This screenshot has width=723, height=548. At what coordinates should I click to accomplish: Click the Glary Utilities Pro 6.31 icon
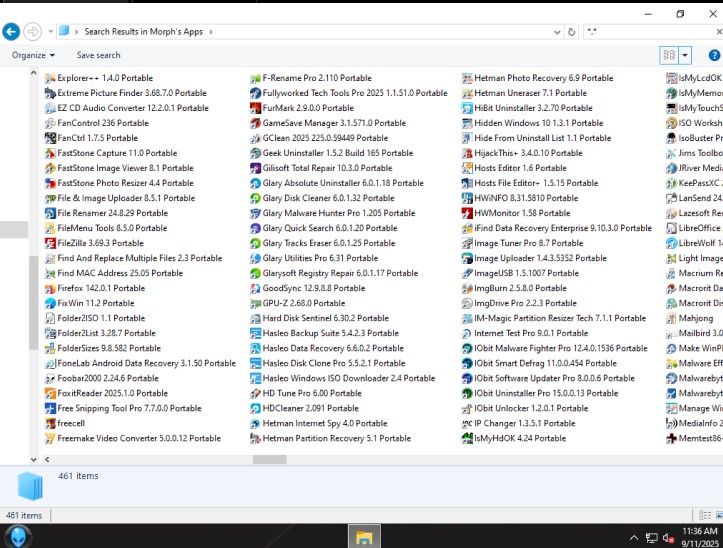click(x=255, y=258)
